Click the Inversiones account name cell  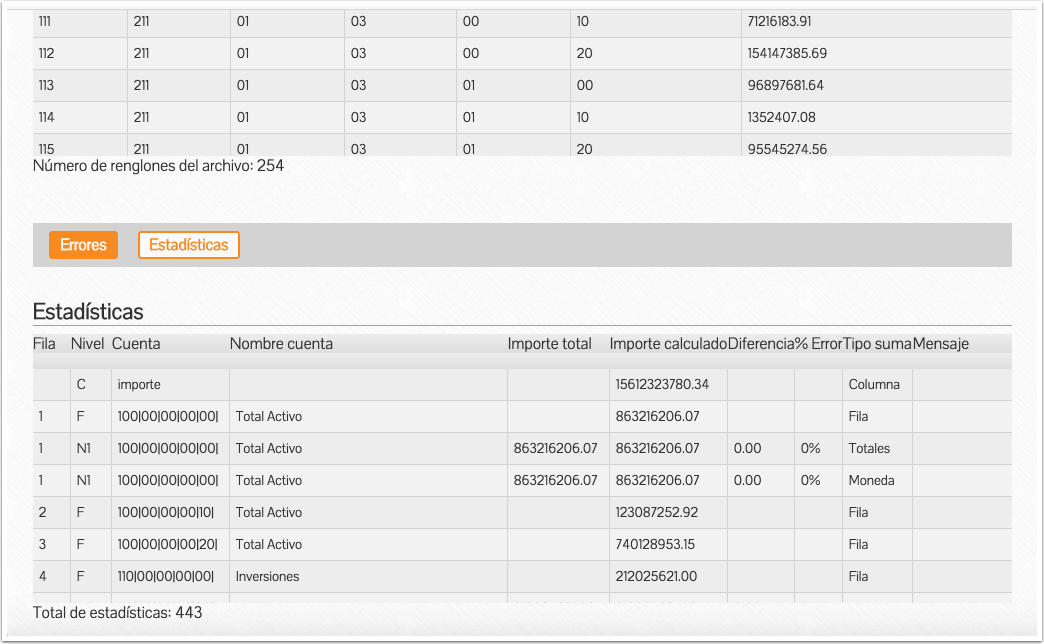(267, 576)
